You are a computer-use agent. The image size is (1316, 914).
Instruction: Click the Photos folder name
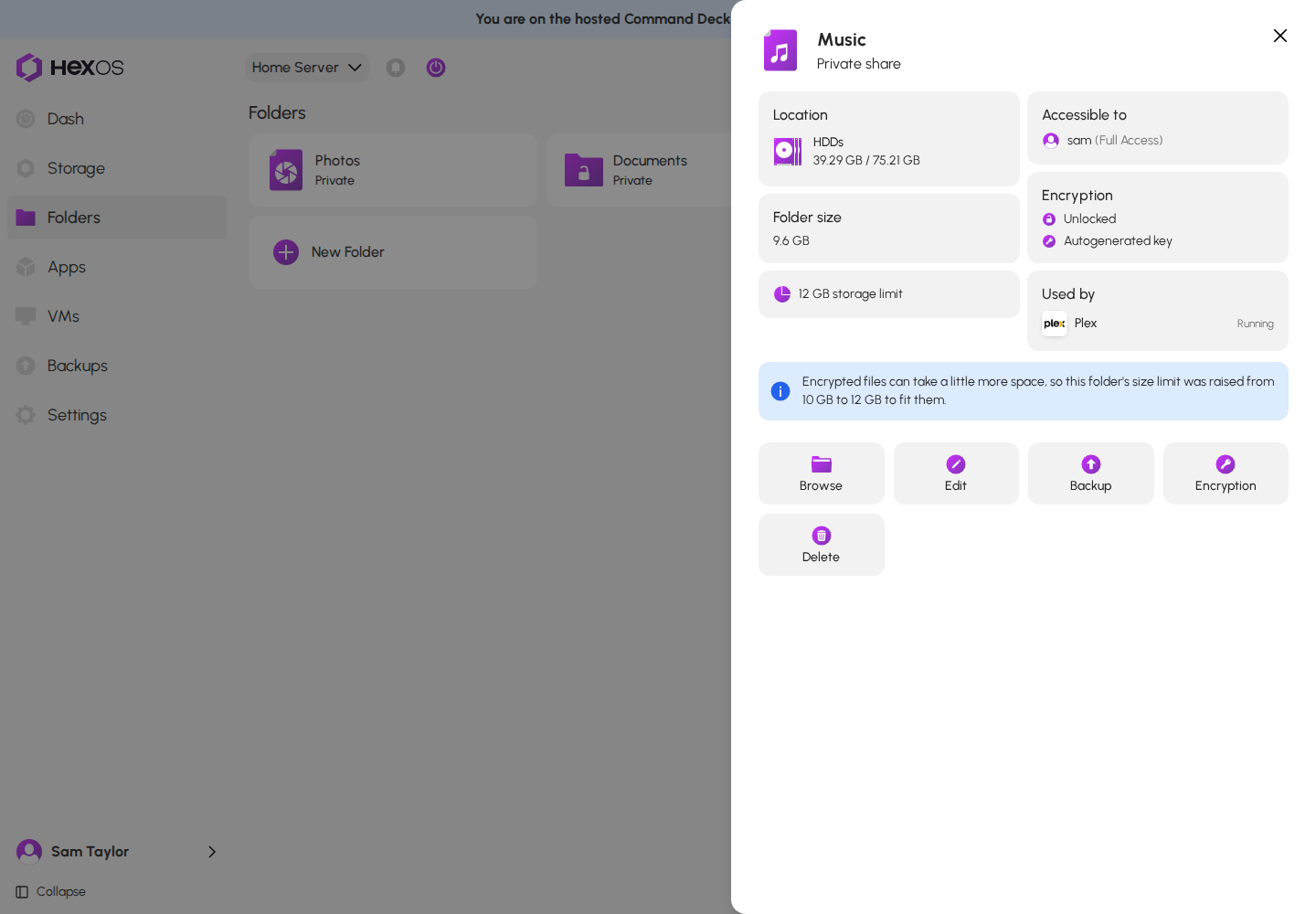point(337,161)
